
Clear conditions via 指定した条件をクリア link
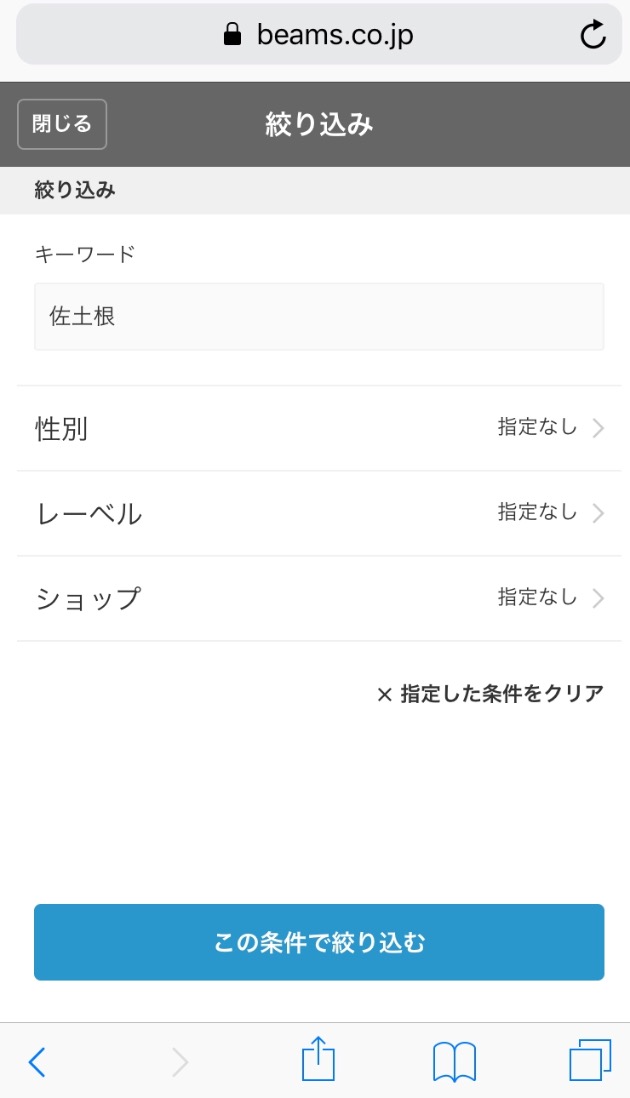(x=501, y=694)
